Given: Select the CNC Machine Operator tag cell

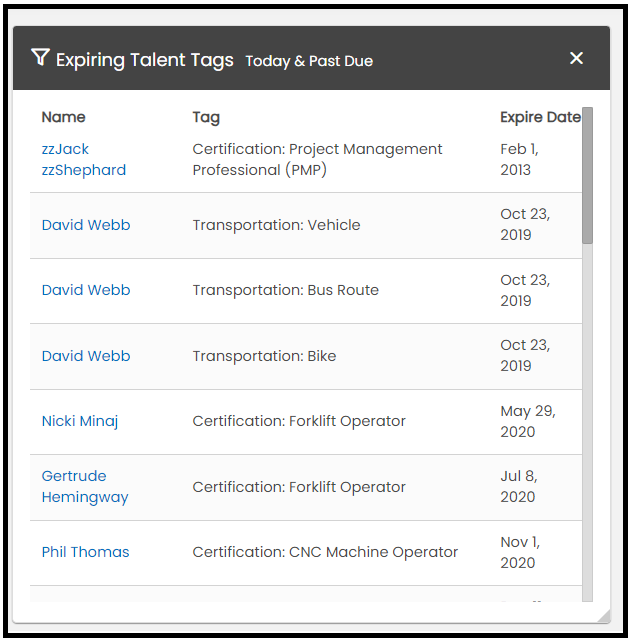Looking at the screenshot, I should [x=325, y=552].
